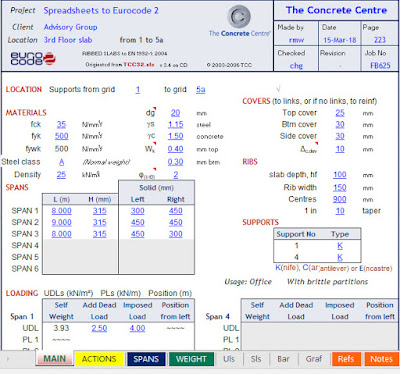Click the Eurocode logo icon
This screenshot has width=400, height=374.
click(x=33, y=58)
